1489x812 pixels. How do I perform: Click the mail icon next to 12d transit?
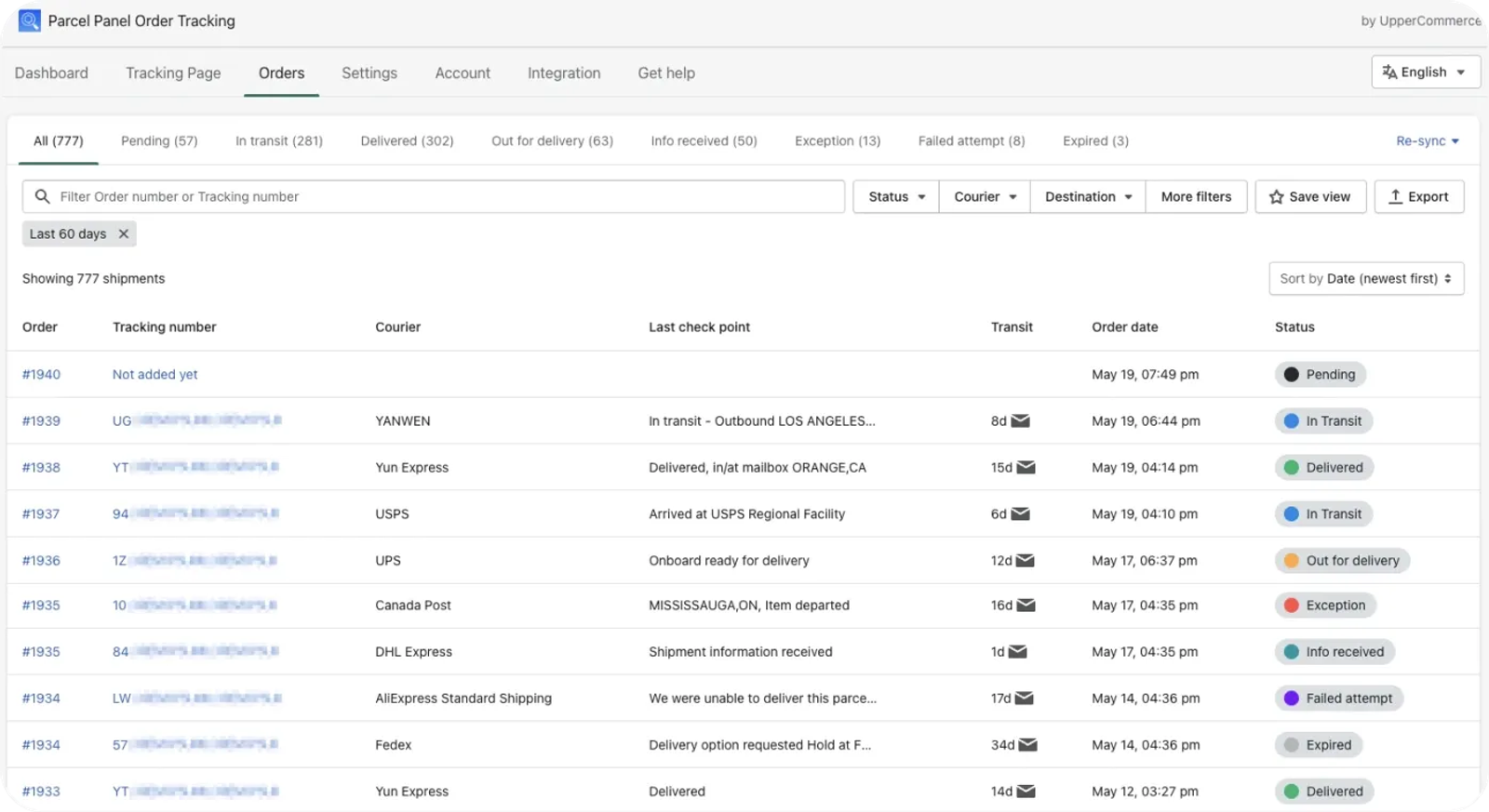[1025, 560]
